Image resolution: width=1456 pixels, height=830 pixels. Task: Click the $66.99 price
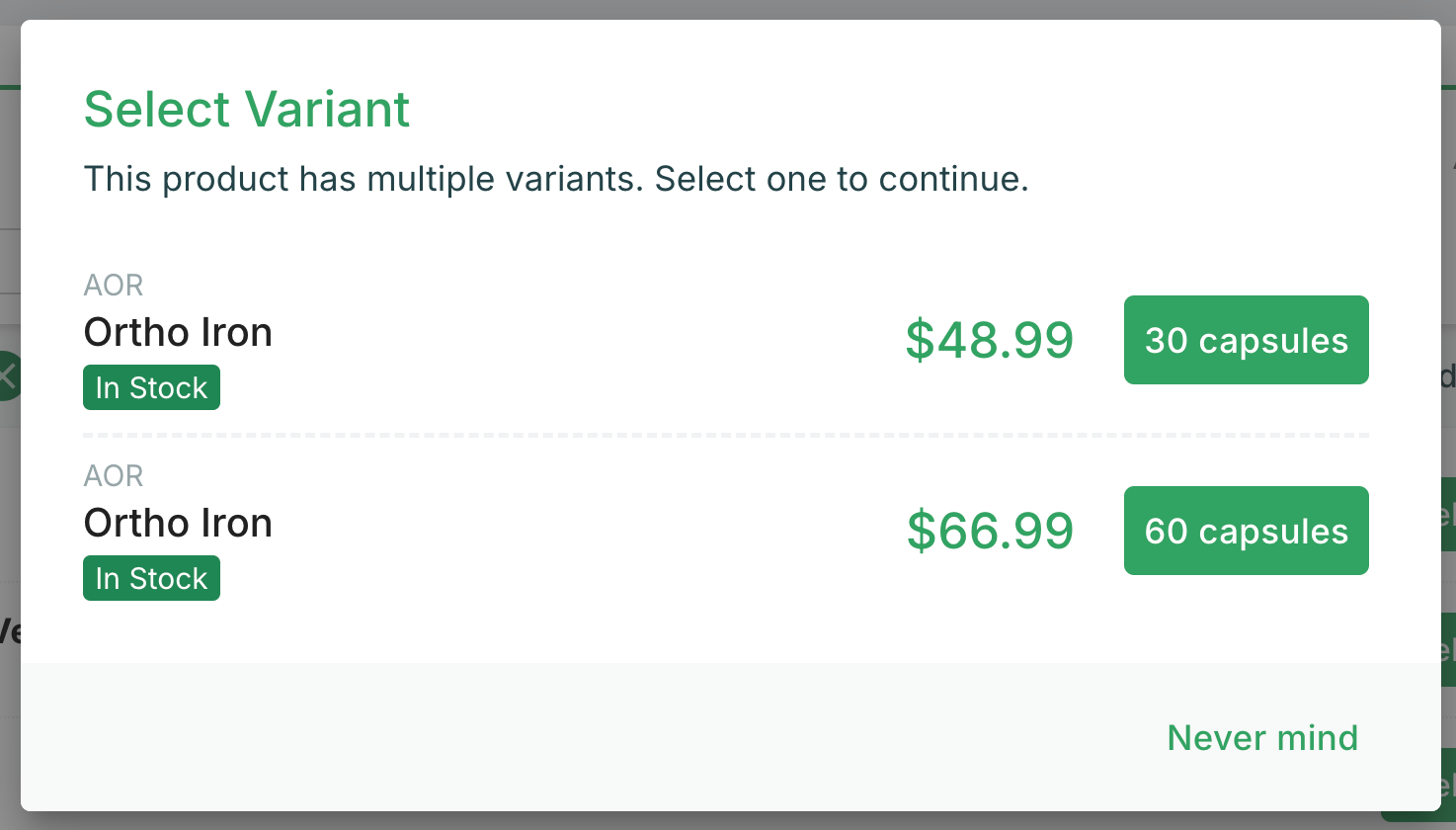tap(990, 531)
